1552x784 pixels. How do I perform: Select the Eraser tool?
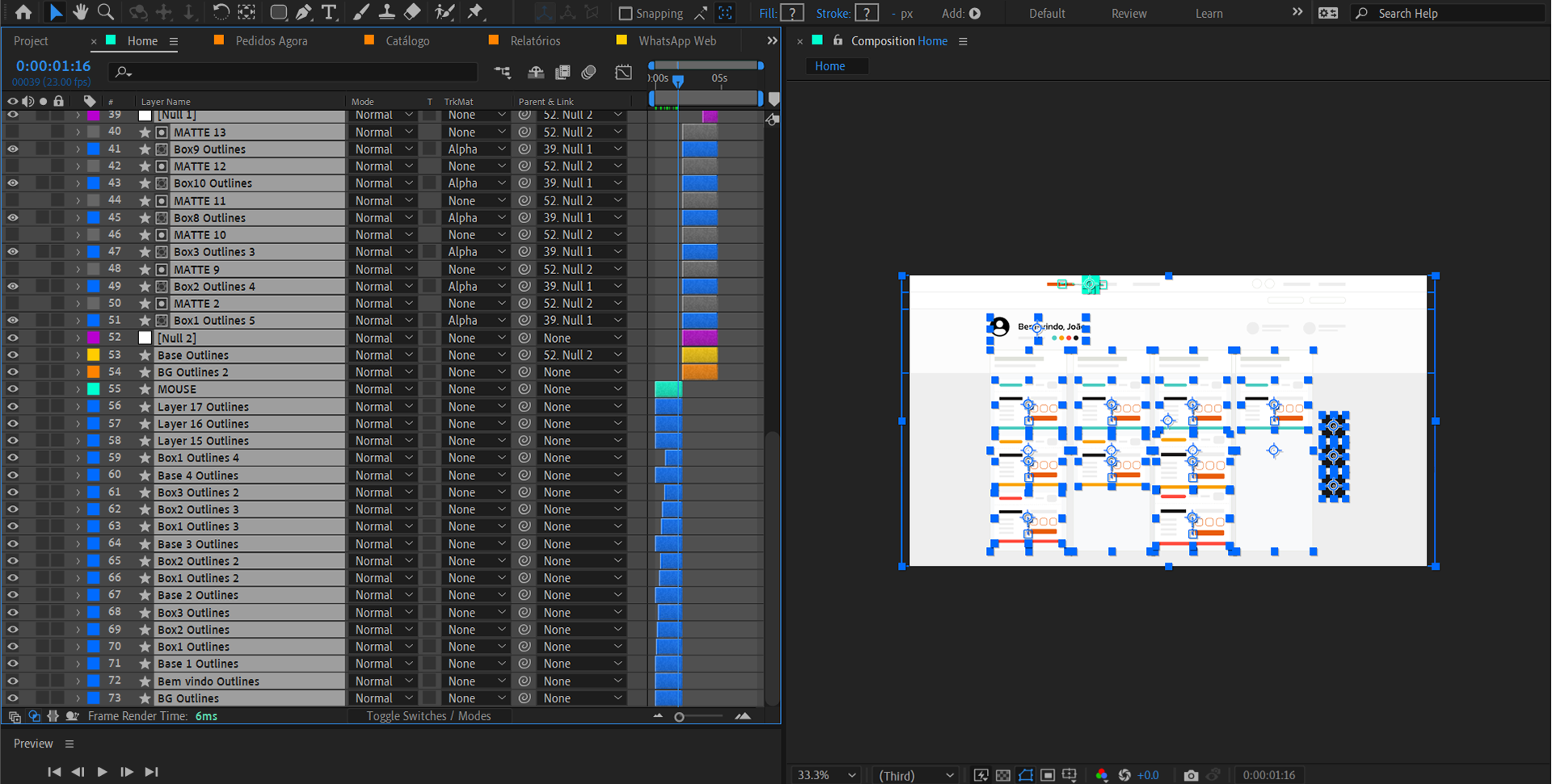412,12
